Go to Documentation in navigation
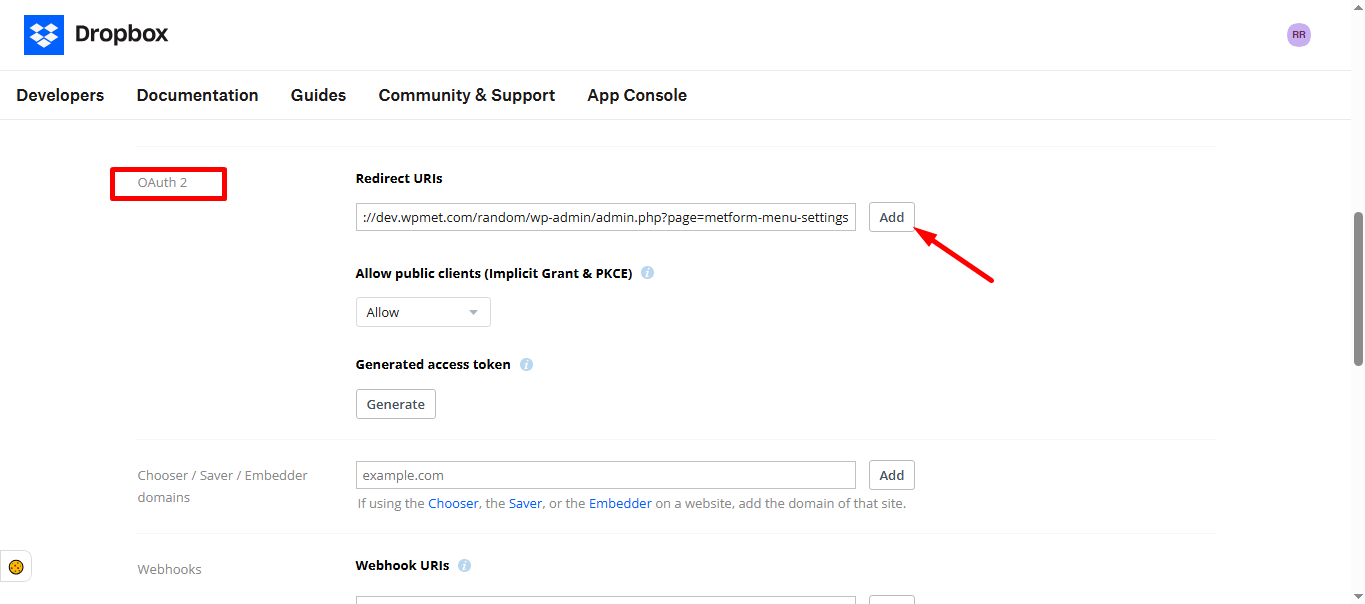The height and width of the screenshot is (604, 1365). [x=197, y=95]
